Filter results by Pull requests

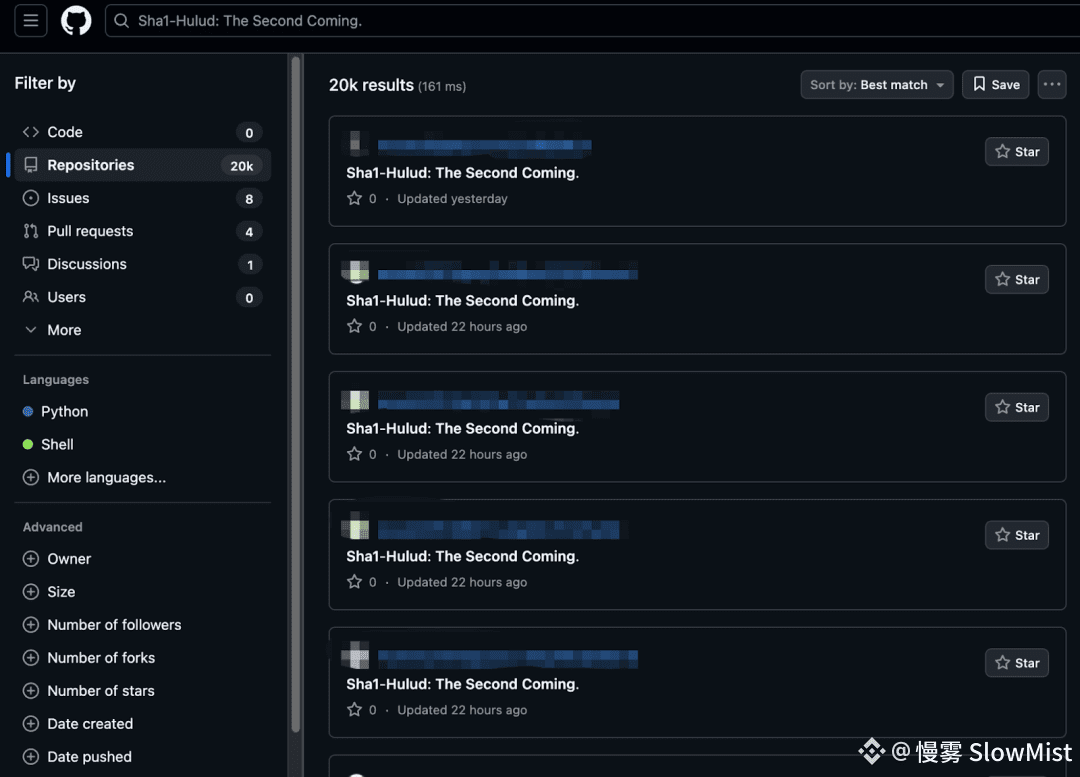coord(143,231)
